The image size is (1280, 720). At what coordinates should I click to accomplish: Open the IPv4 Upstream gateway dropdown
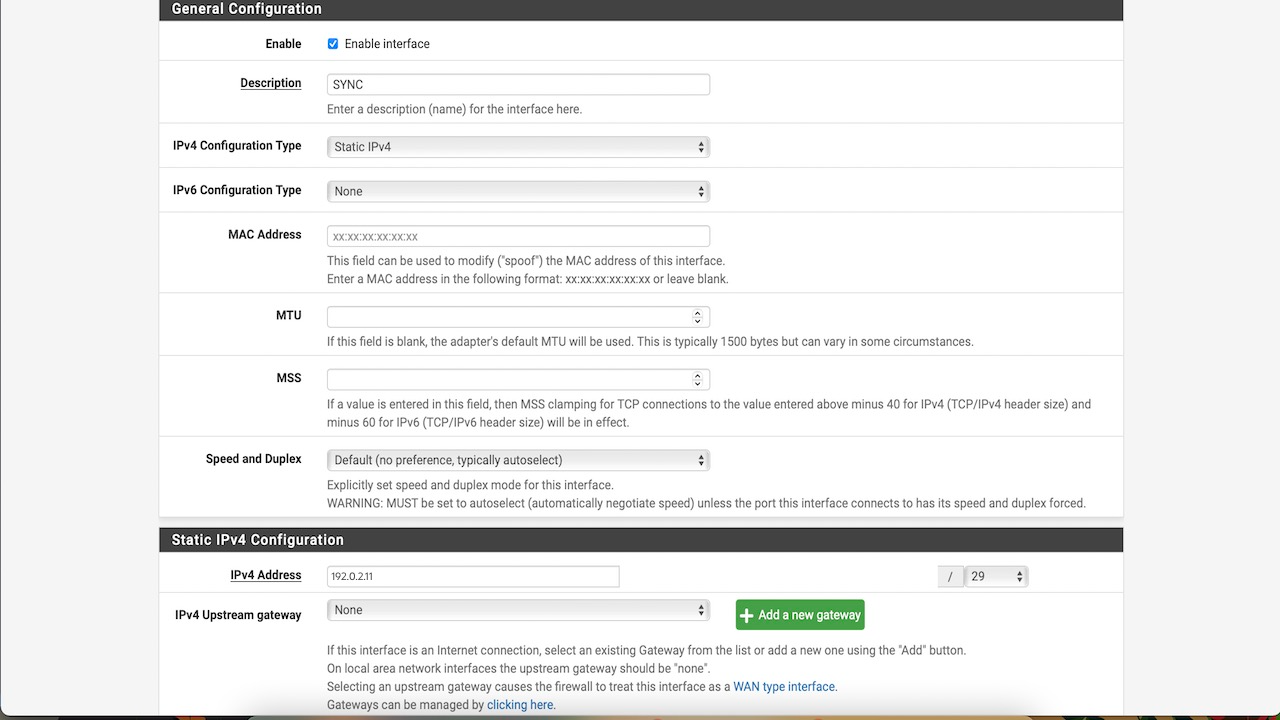517,609
